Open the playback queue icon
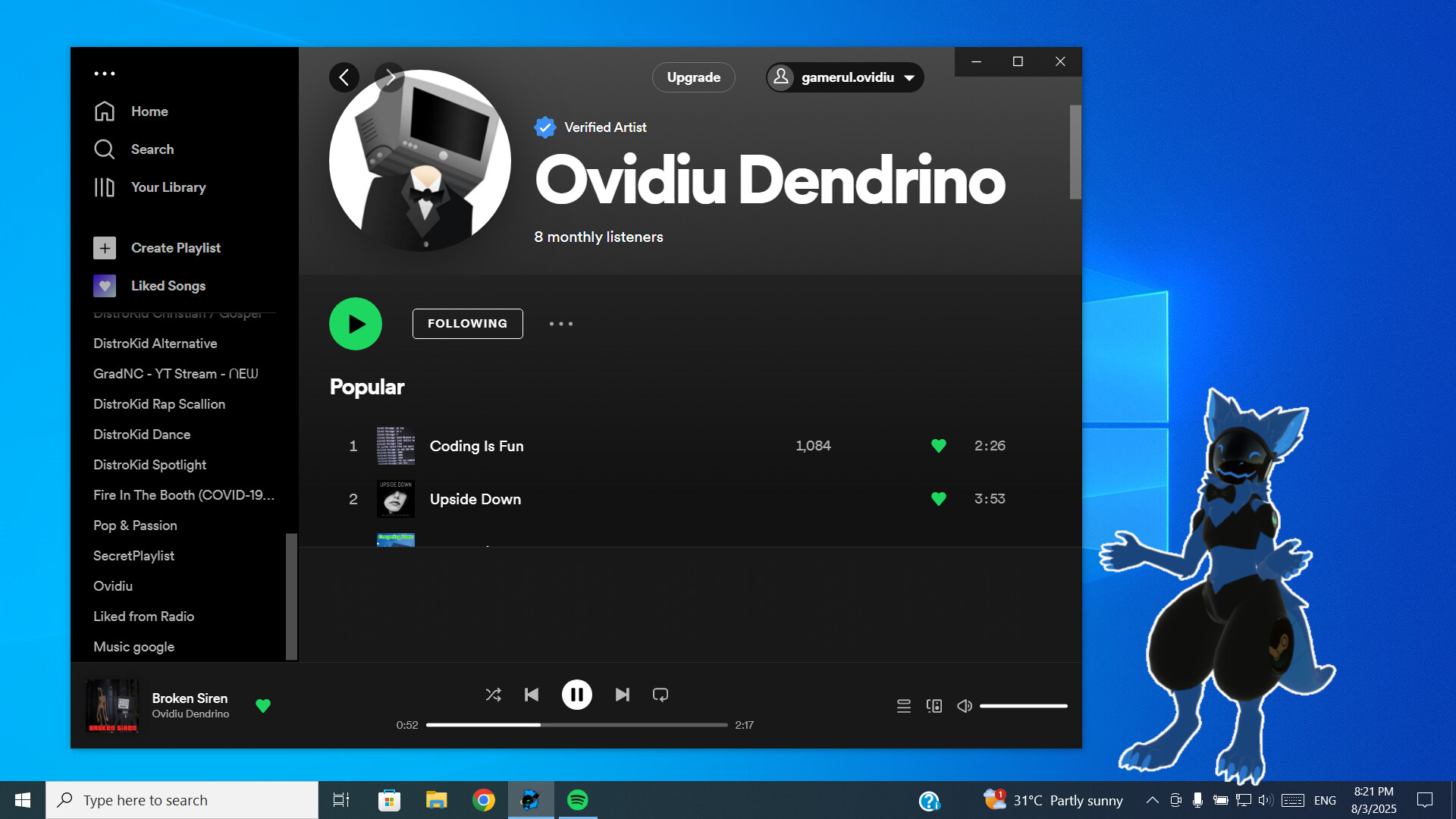Screen dimensions: 1456x819 click(903, 706)
